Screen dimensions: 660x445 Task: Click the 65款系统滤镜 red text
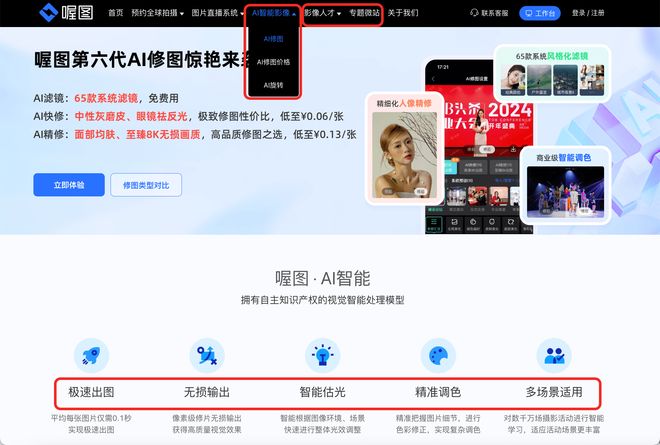pos(106,98)
